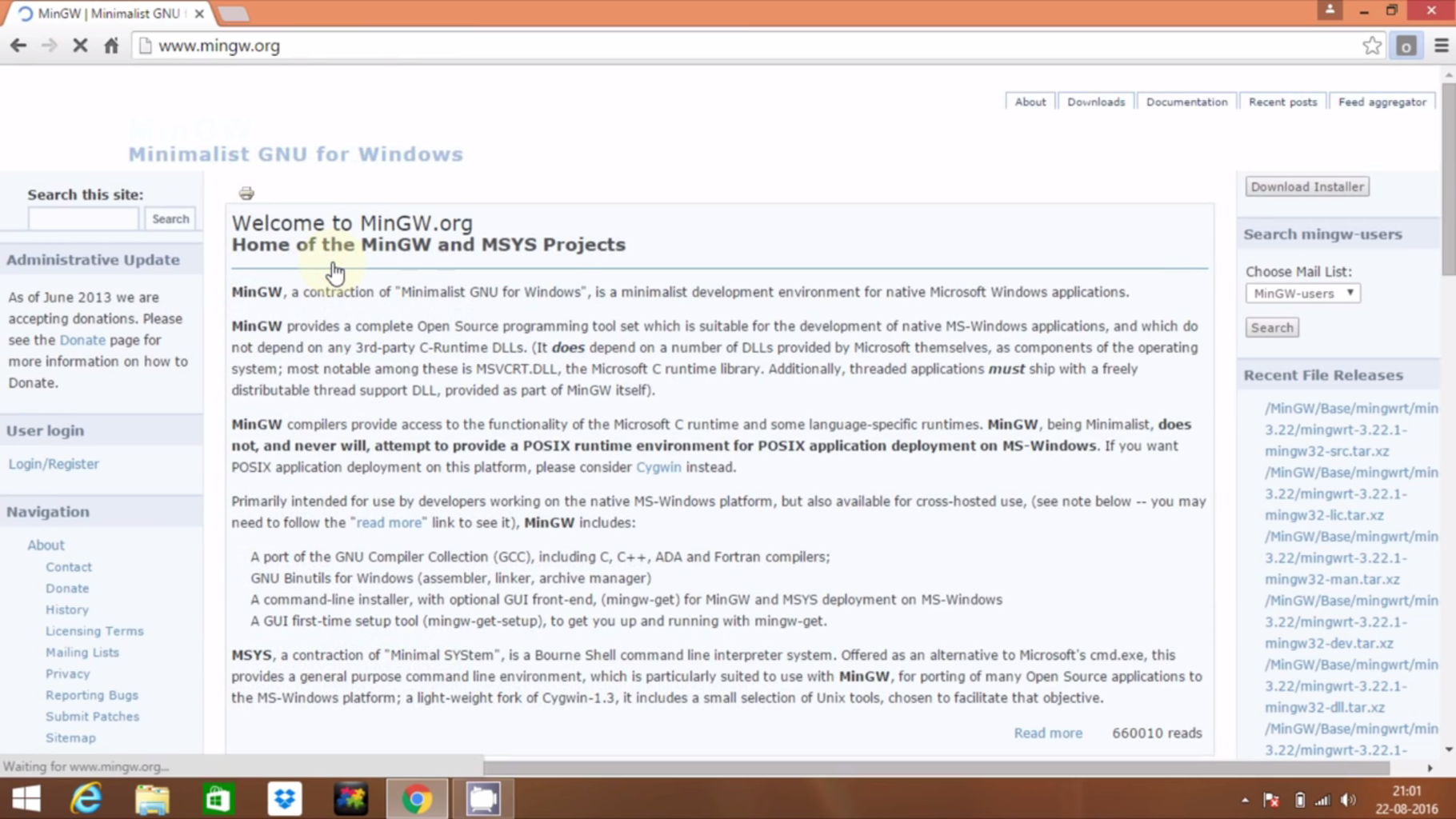Click the browser forward arrow
Viewport: 1456px width, 819px height.
pyautogui.click(x=49, y=46)
